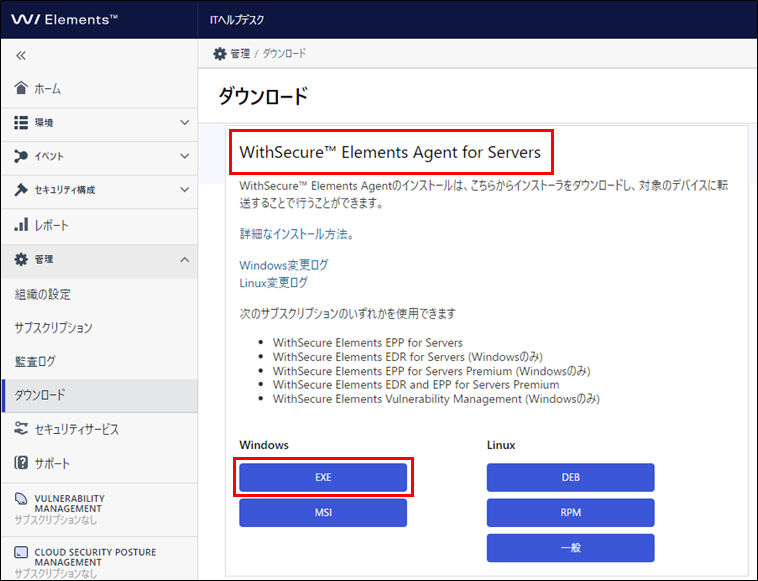Expand the イベント menu chevron
This screenshot has height=581, width=758.
point(185,156)
